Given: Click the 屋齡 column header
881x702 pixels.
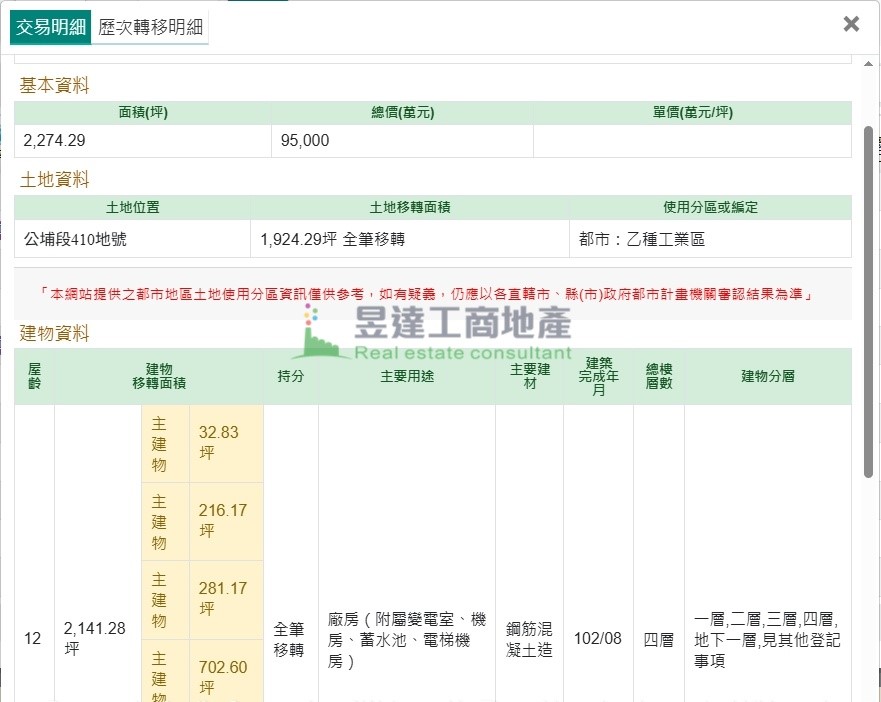Looking at the screenshot, I should pos(34,377).
